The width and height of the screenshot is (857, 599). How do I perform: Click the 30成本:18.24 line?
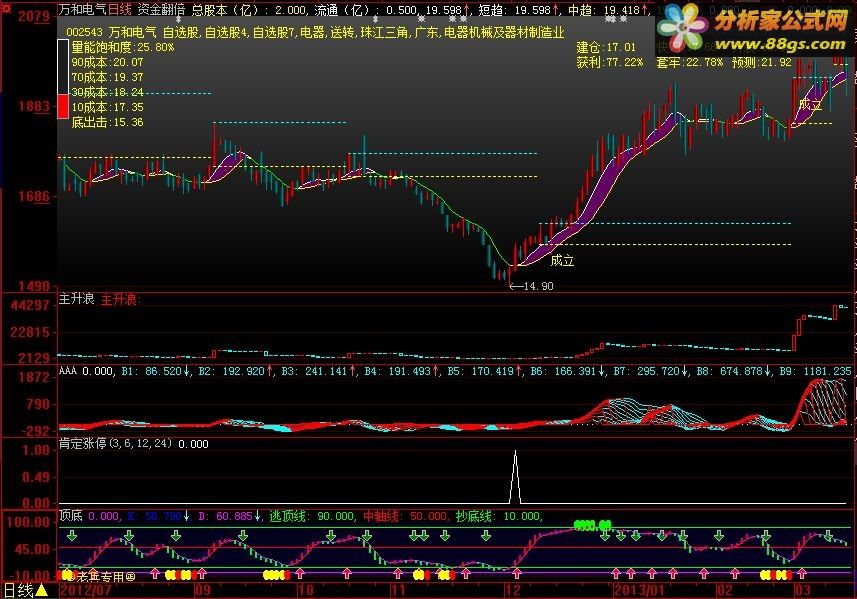(108, 92)
